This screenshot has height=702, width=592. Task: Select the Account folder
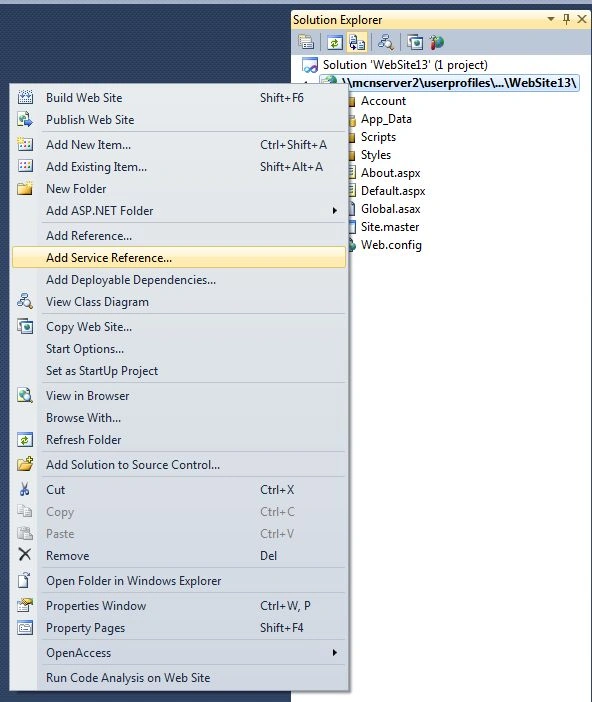(383, 101)
